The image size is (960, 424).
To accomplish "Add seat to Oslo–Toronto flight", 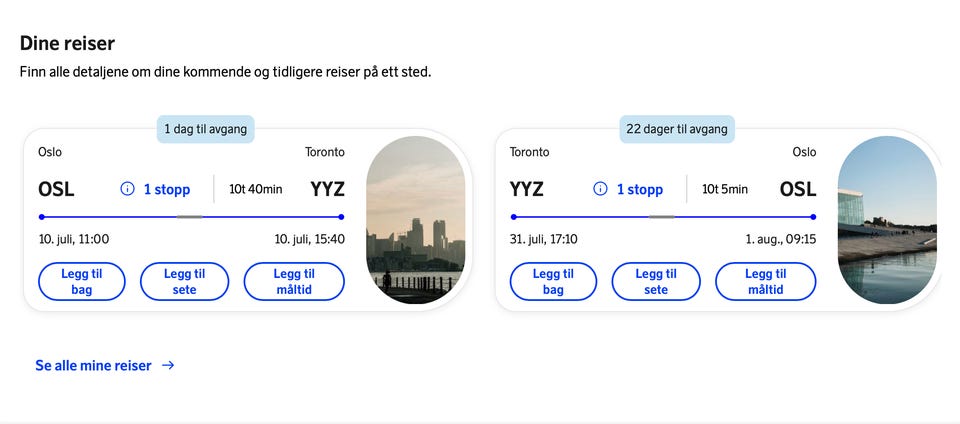I will pyautogui.click(x=184, y=281).
